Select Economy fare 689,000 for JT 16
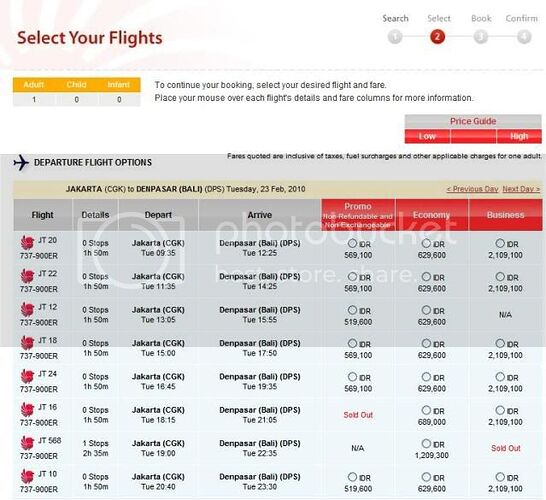The width and height of the screenshot is (546, 500). [426, 410]
